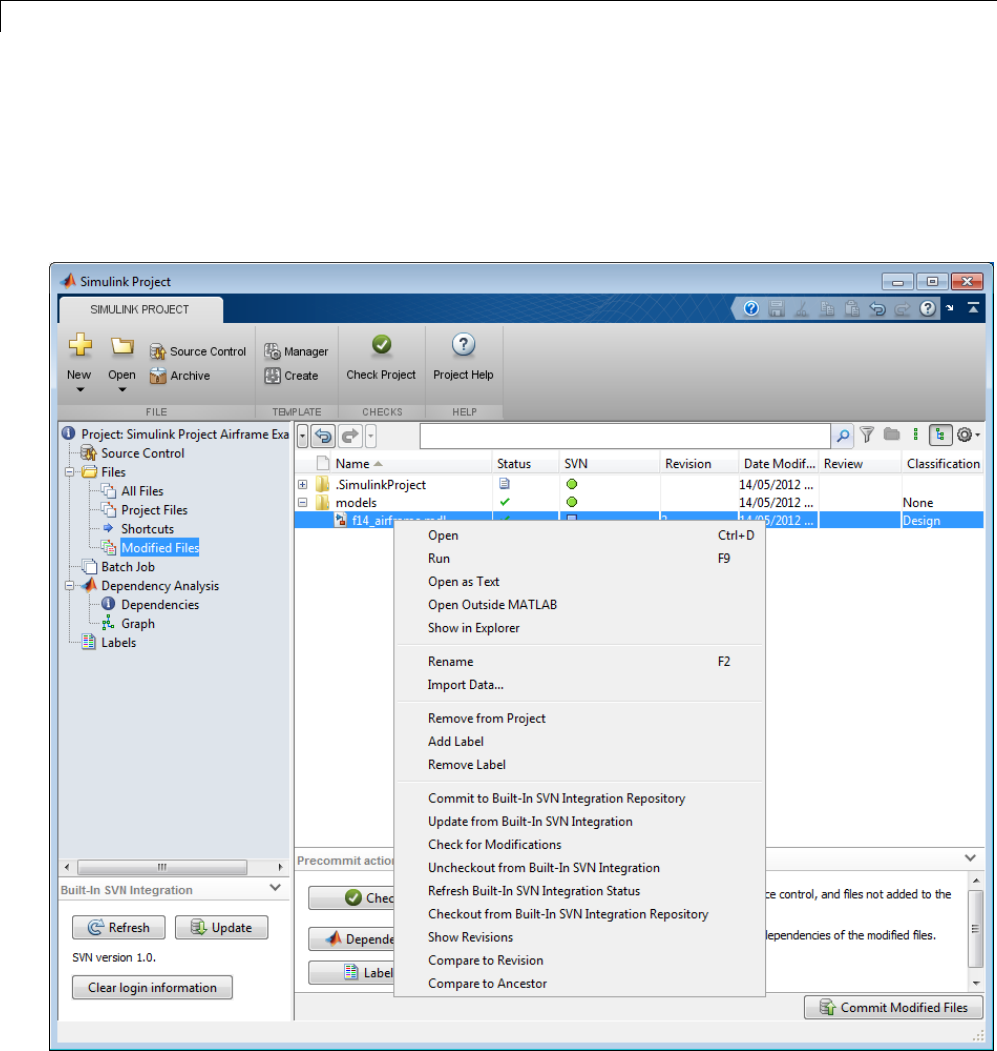Collapse the Files tree node
The image size is (997, 1051).
(x=69, y=472)
